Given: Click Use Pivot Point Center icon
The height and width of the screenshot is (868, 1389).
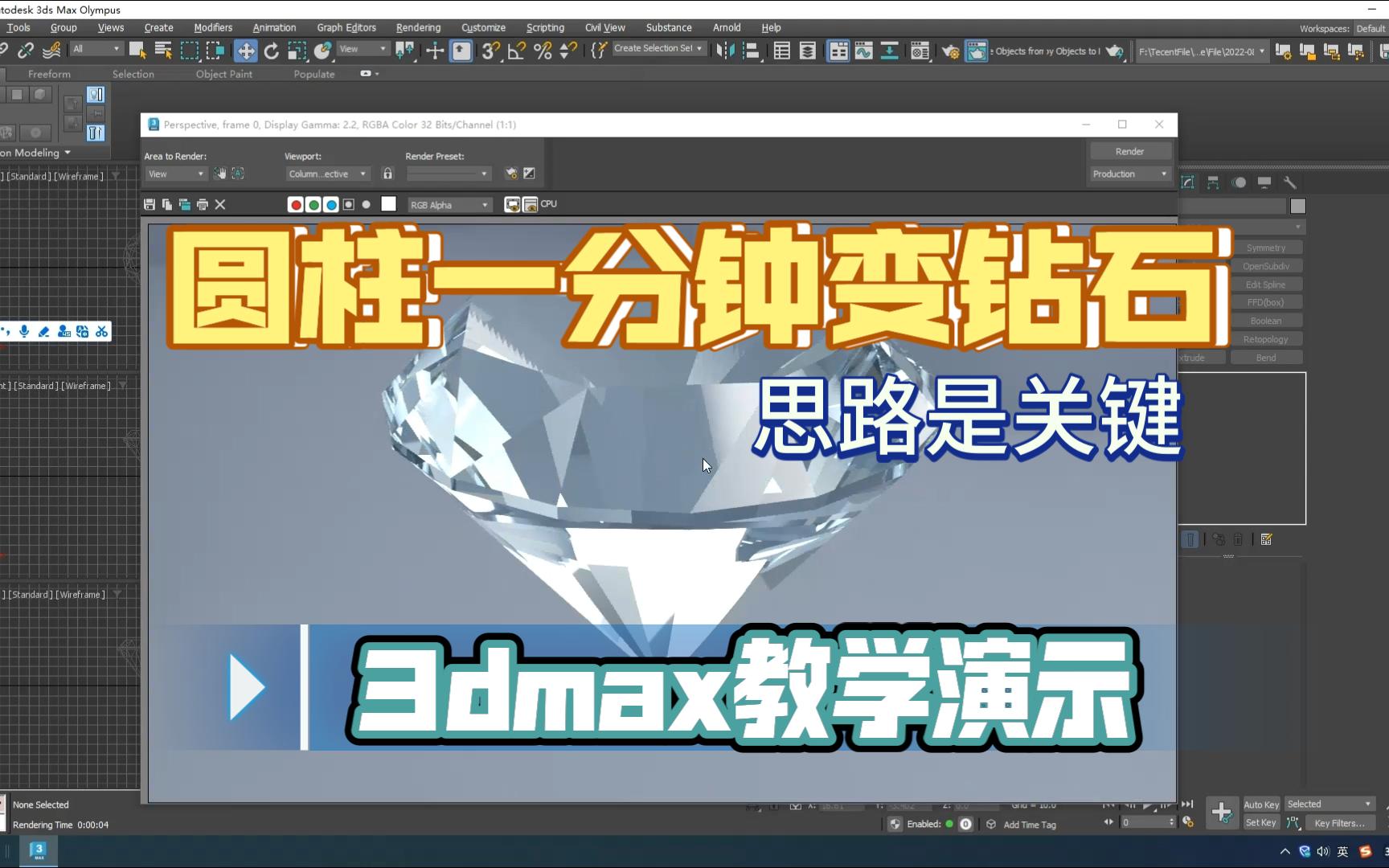Looking at the screenshot, I should (x=405, y=51).
